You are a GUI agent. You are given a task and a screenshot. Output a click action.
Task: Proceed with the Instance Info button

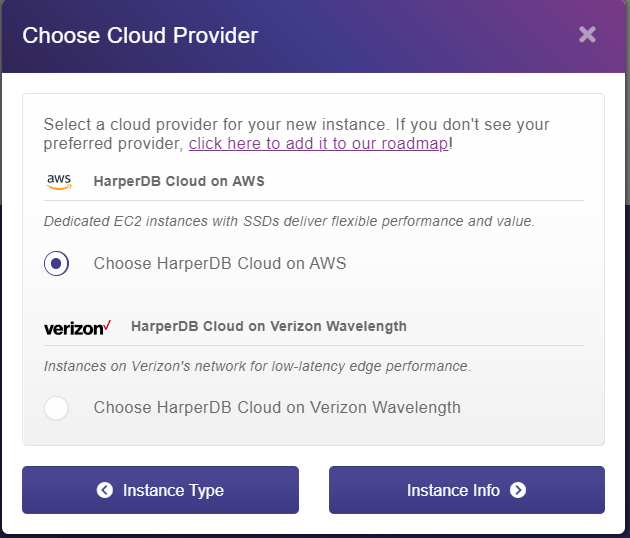(466, 490)
